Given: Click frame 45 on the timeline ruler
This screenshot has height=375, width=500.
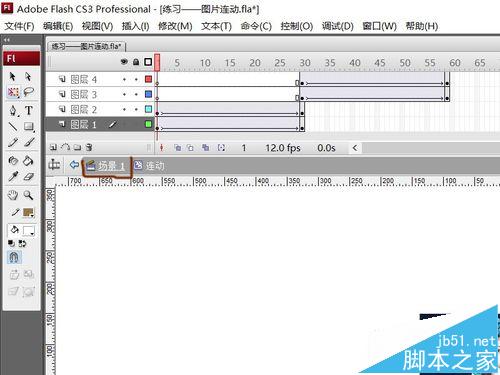Looking at the screenshot, I should point(380,63).
